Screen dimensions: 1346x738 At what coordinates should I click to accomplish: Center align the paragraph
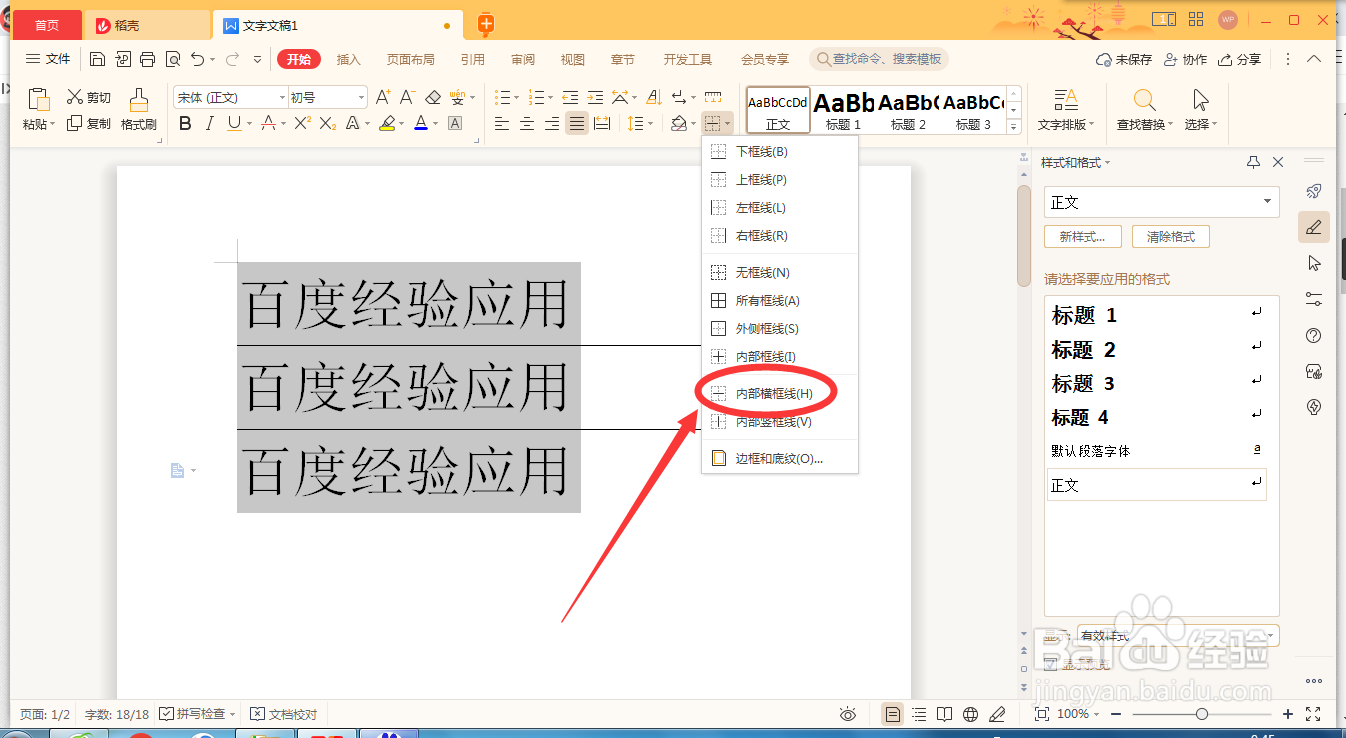click(527, 124)
